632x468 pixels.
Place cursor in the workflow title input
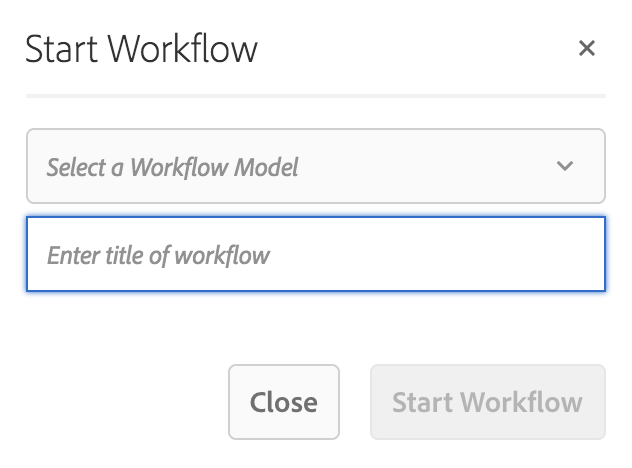315,255
